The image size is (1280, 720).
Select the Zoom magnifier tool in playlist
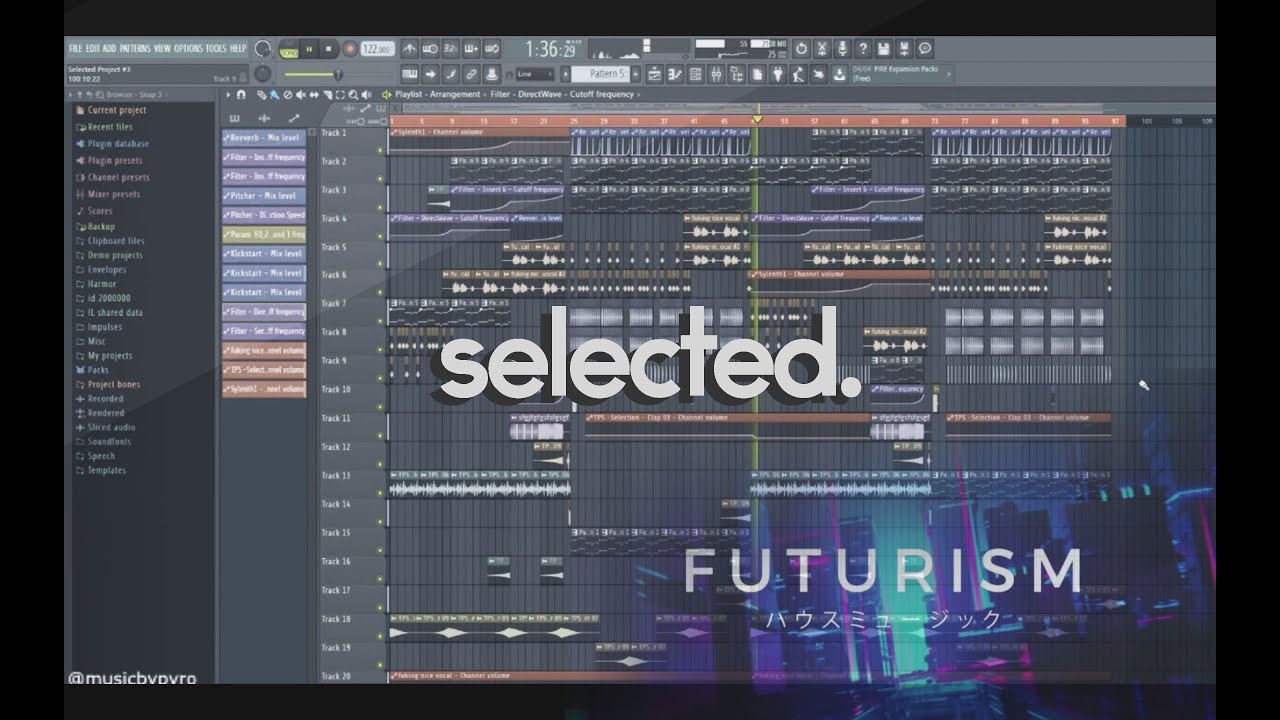pyautogui.click(x=353, y=94)
